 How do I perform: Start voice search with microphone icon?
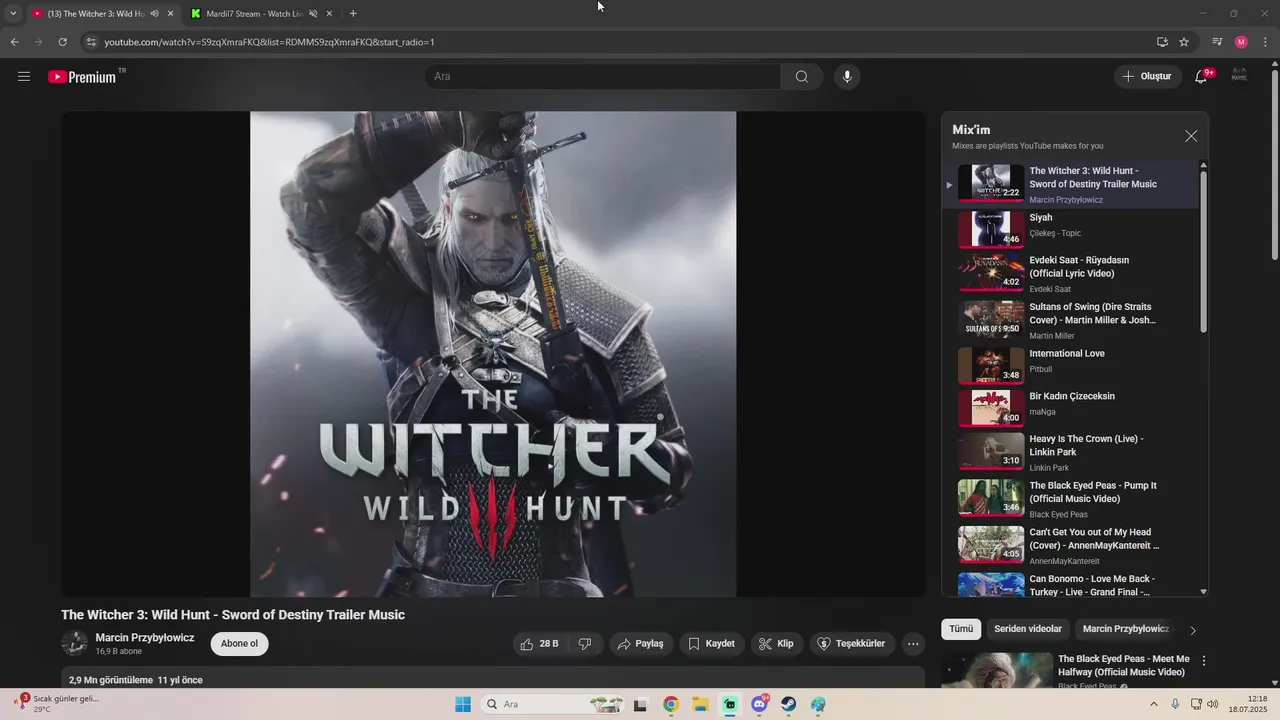point(847,77)
